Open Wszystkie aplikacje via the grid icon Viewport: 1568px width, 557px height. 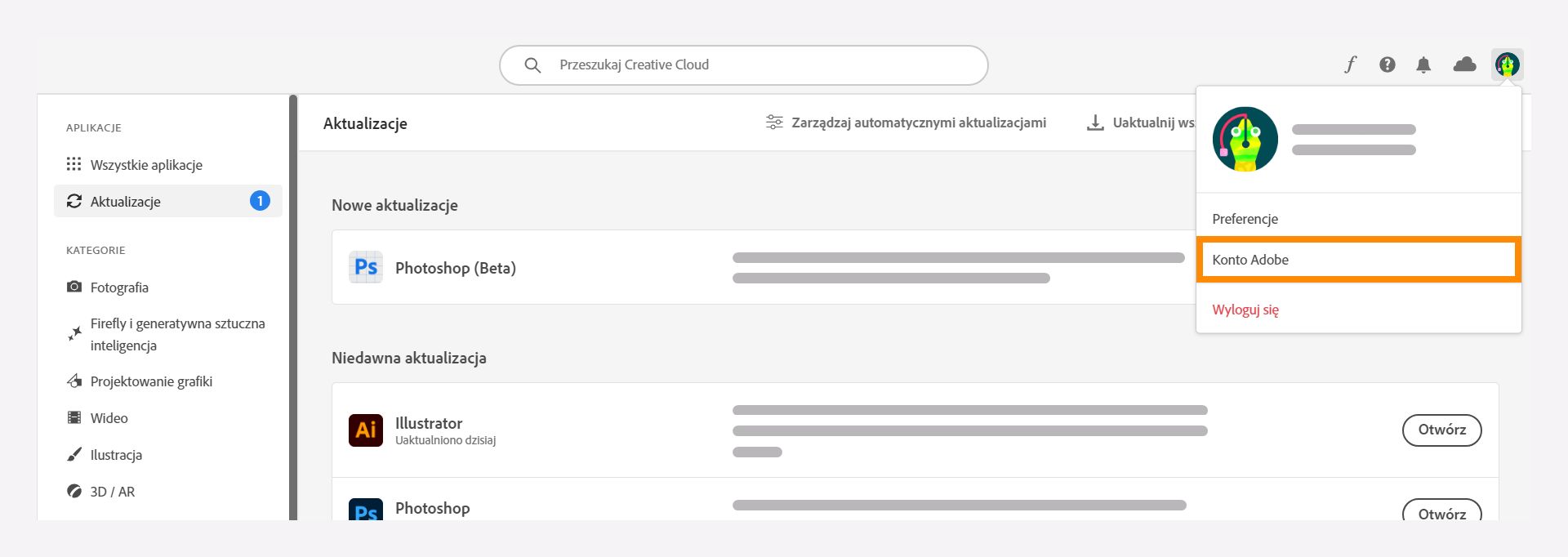click(x=74, y=164)
